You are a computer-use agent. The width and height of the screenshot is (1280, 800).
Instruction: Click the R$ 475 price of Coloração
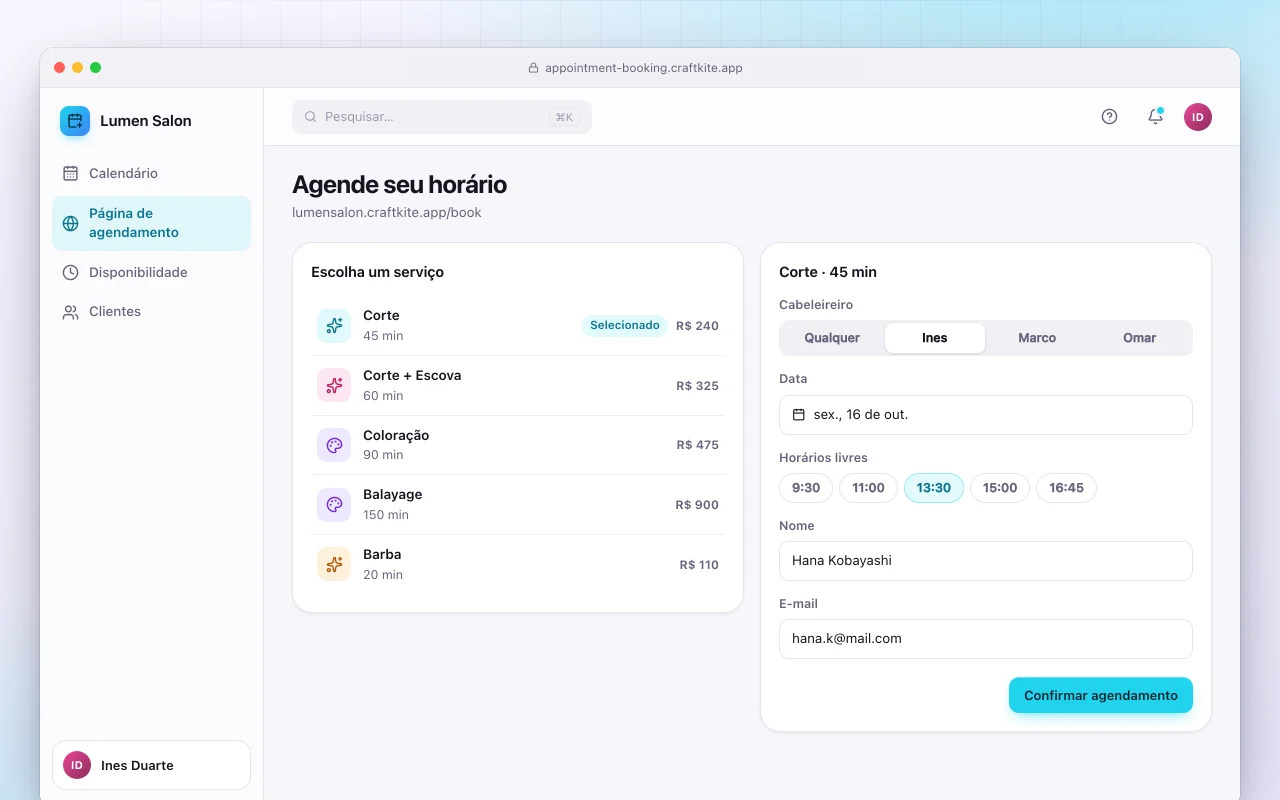(x=698, y=445)
